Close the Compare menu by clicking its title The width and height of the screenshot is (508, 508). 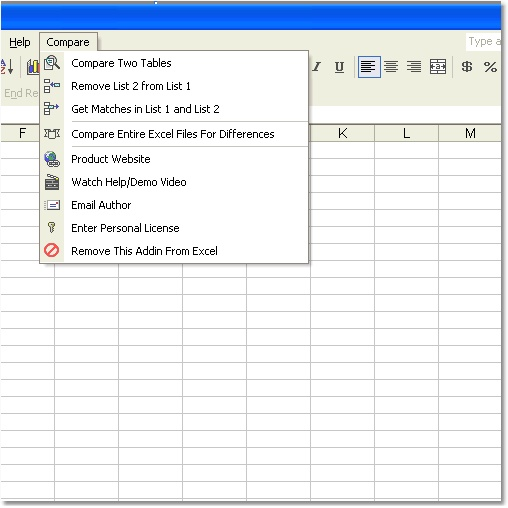point(68,42)
